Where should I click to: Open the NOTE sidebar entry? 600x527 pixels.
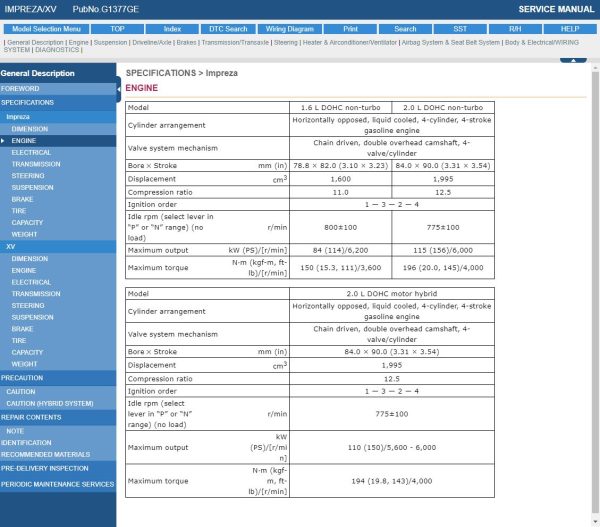point(58,431)
